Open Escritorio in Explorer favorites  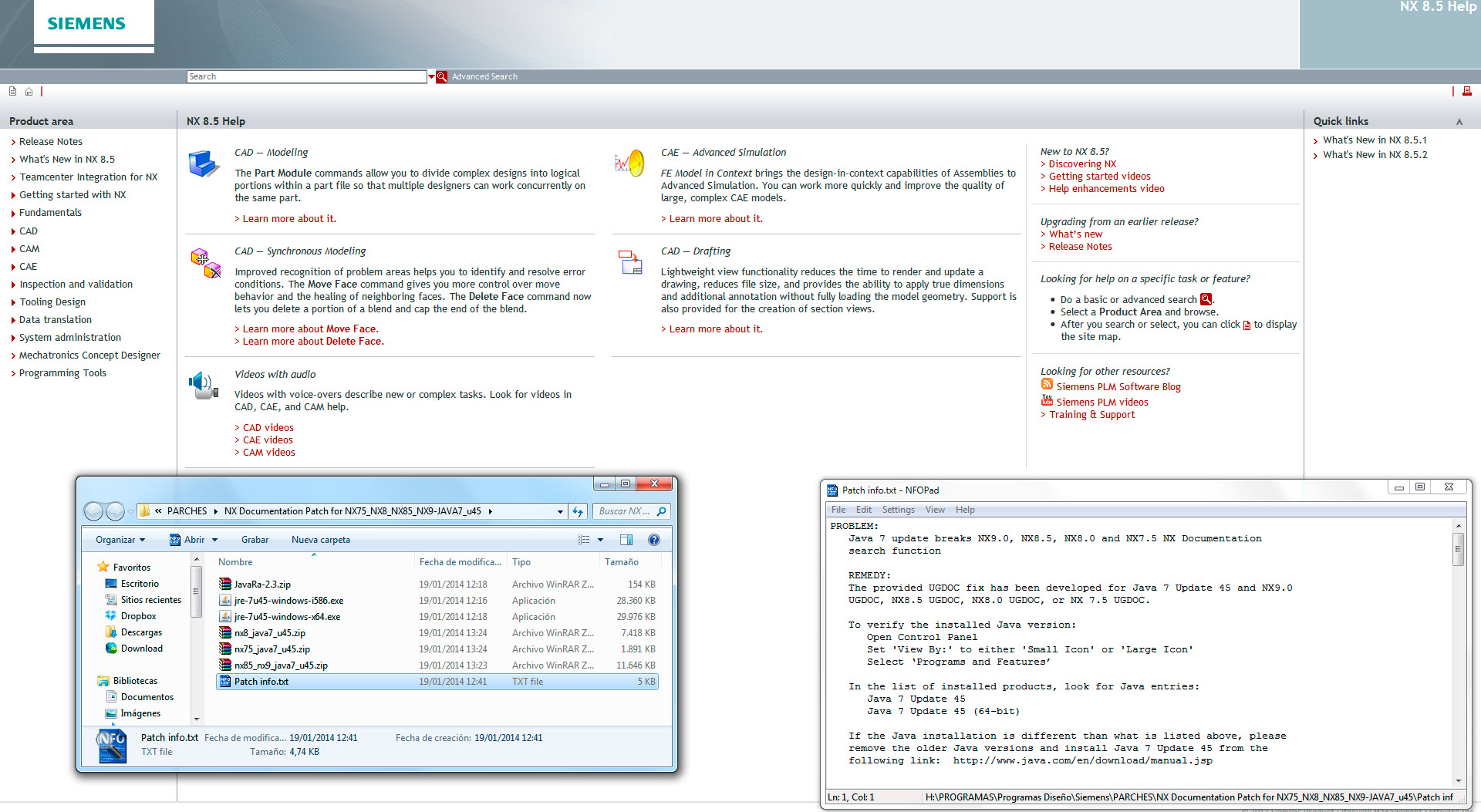[x=140, y=584]
